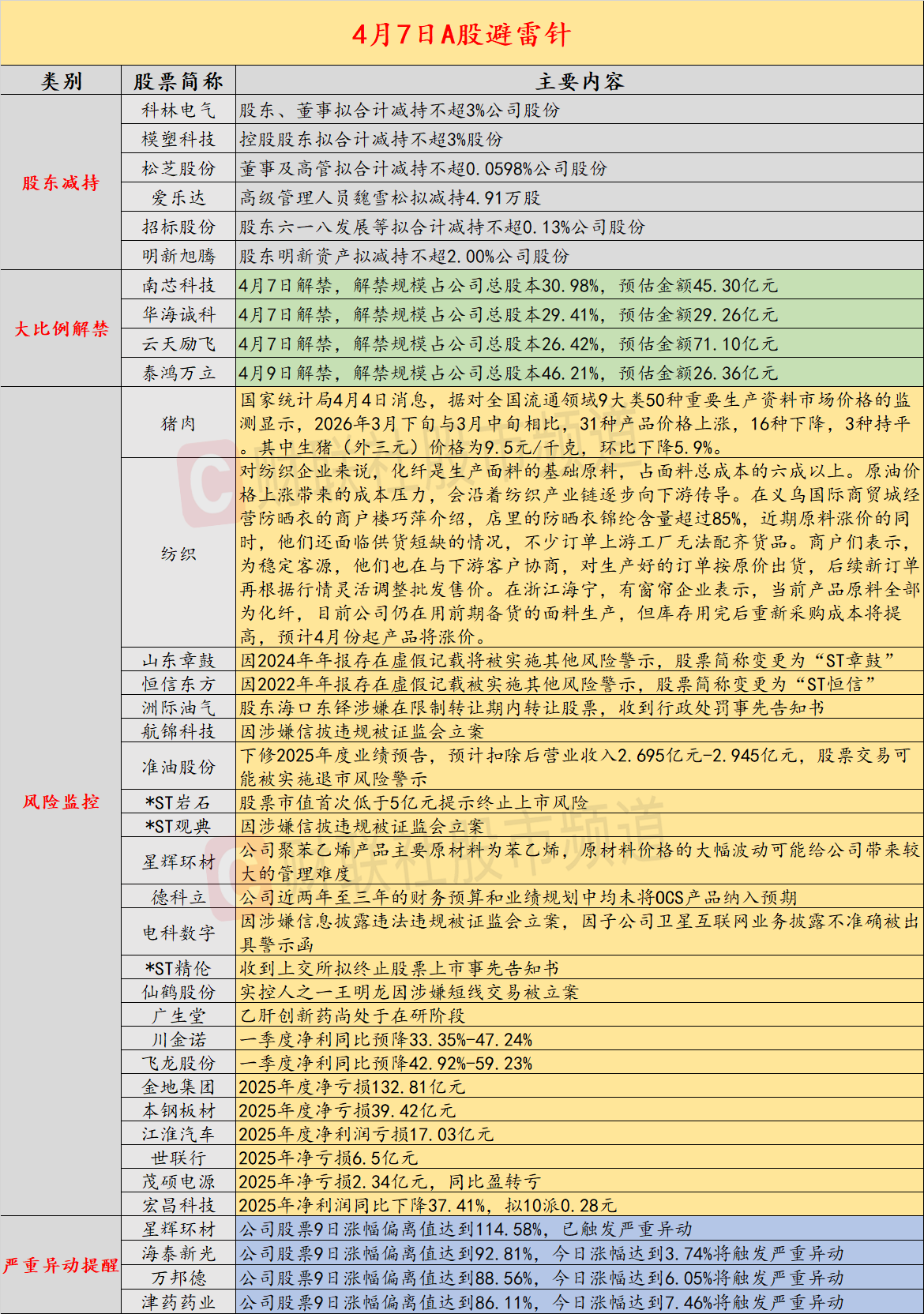Select the 类别 column header
Screen dimensions: 924x1314
[x=61, y=81]
